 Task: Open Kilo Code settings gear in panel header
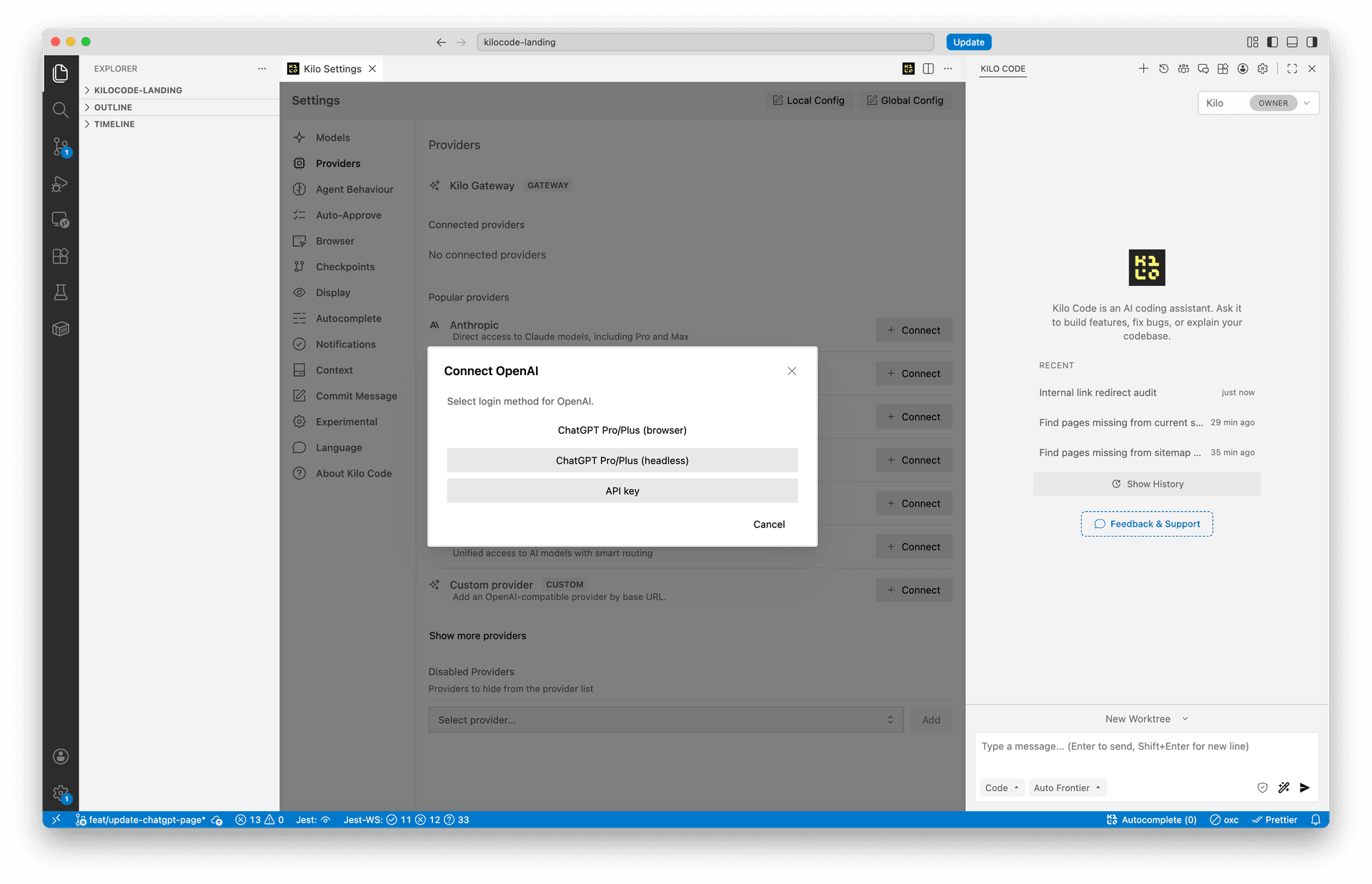pos(1263,69)
